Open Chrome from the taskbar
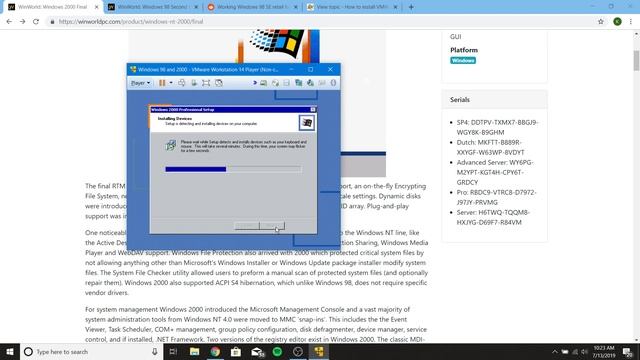 pyautogui.click(x=215, y=351)
